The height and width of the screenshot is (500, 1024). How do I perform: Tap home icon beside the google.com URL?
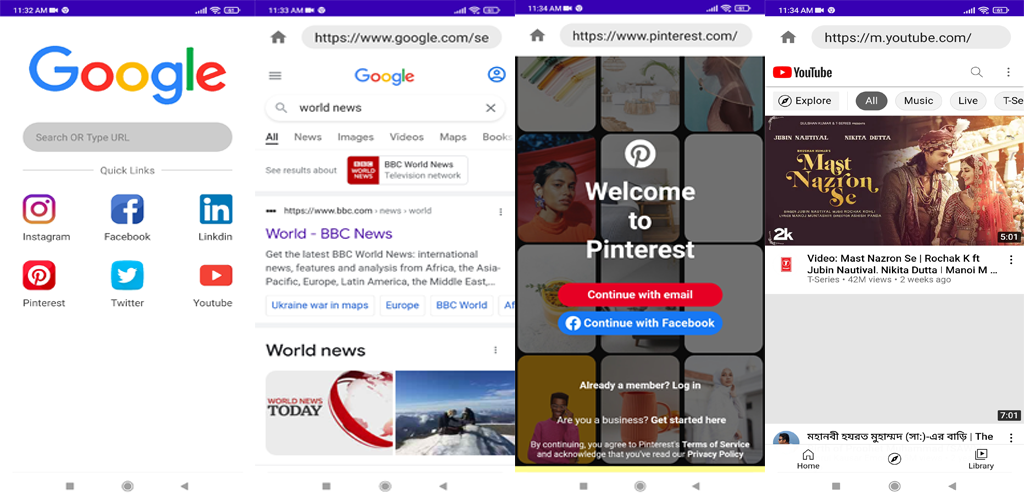[x=278, y=37]
